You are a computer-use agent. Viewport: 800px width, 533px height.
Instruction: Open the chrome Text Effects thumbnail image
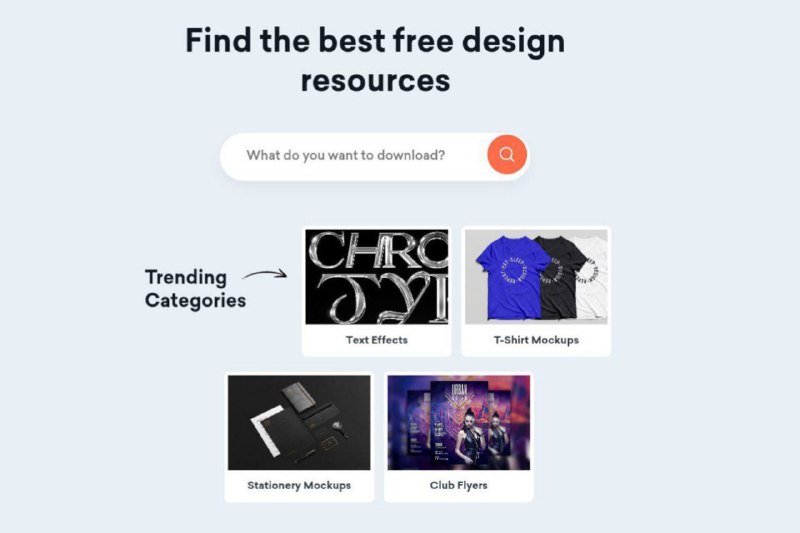click(377, 276)
